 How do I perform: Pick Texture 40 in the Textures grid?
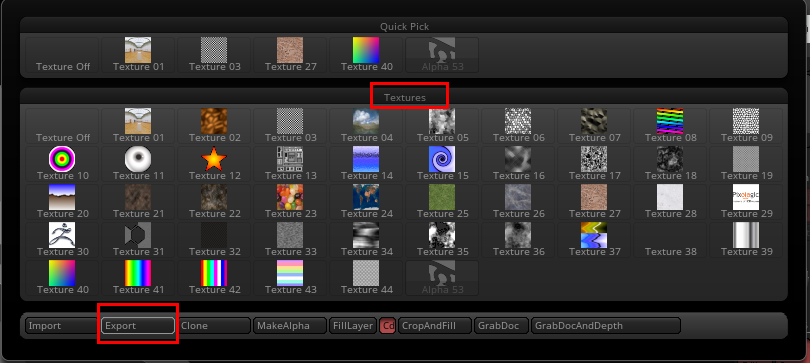pyautogui.click(x=62, y=278)
